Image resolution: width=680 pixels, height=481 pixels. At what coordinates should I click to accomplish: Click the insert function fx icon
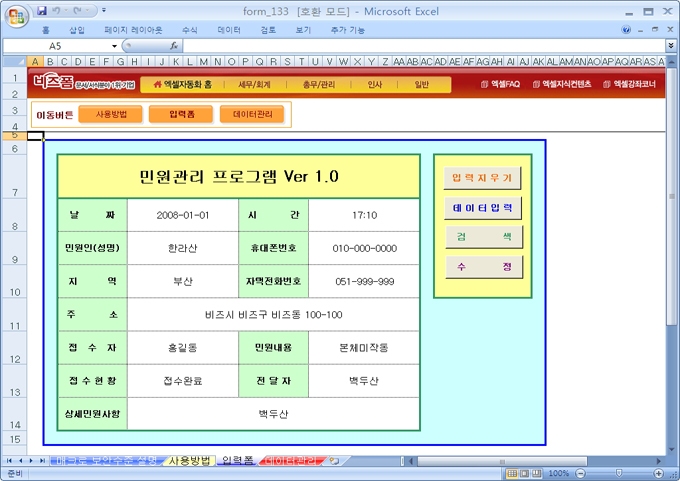click(174, 46)
